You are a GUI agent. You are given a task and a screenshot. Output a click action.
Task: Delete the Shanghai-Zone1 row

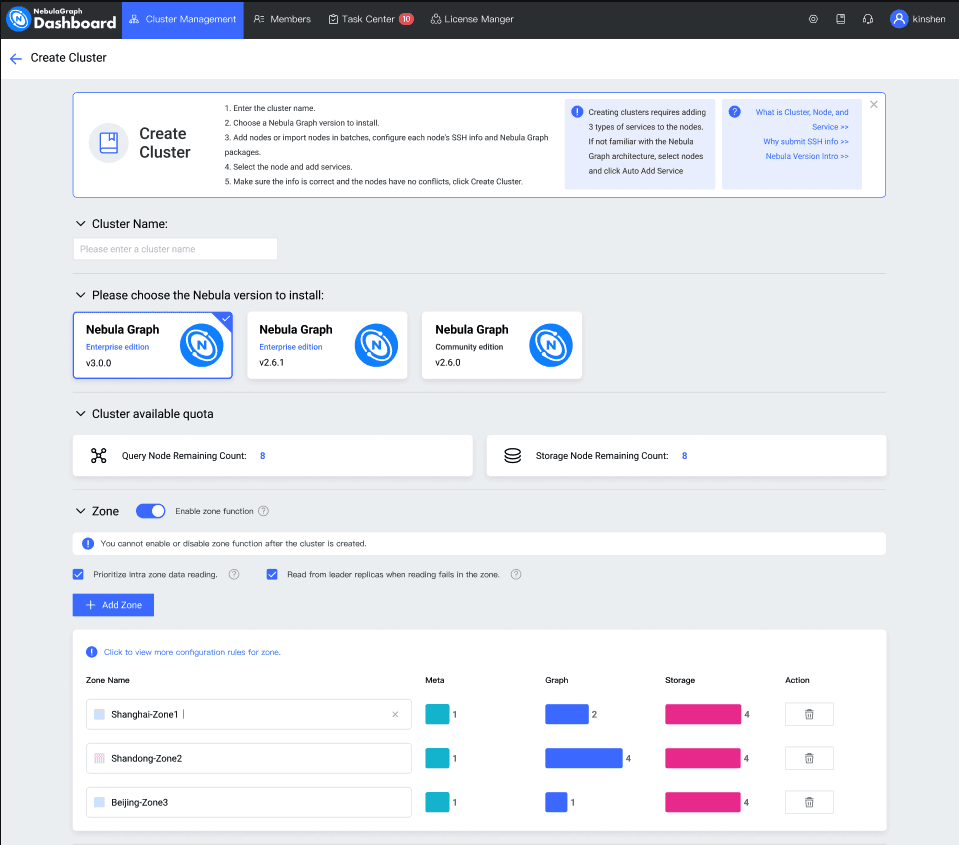(x=809, y=714)
